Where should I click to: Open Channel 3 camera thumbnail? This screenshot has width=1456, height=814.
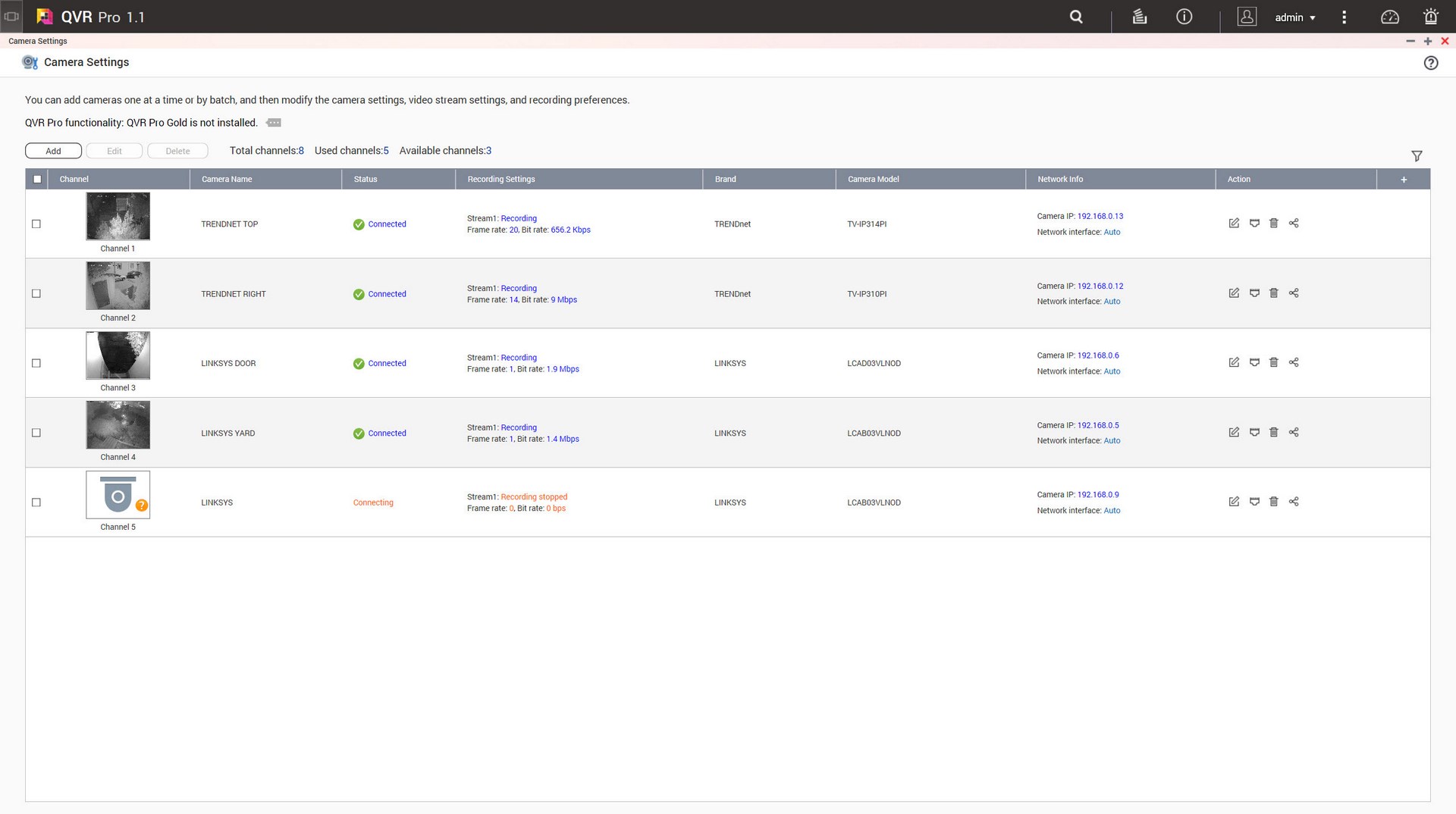pyautogui.click(x=118, y=355)
